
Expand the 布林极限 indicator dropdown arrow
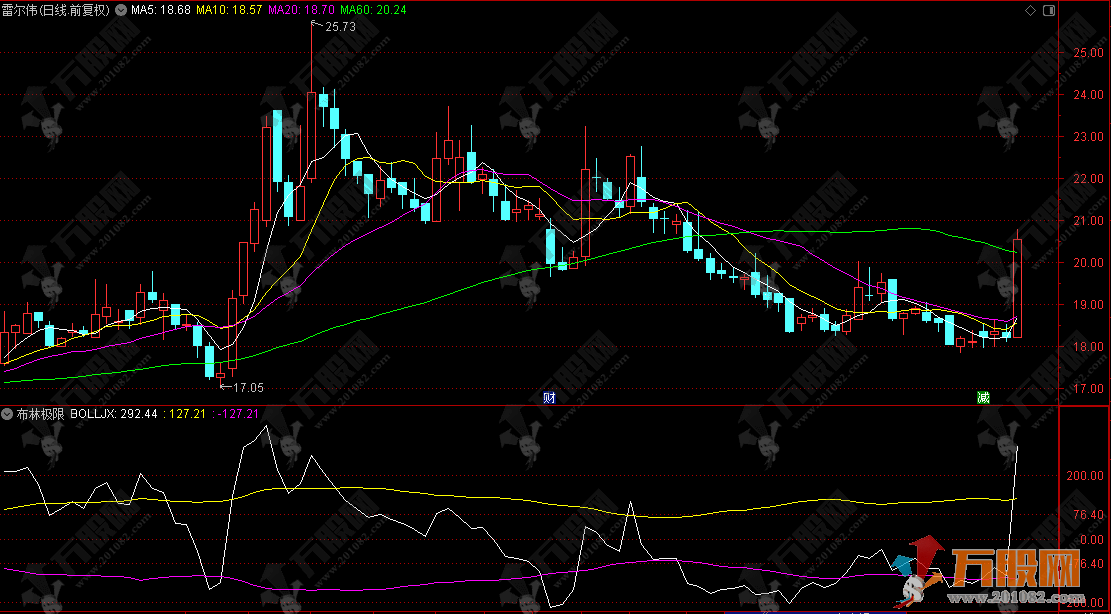point(7,412)
